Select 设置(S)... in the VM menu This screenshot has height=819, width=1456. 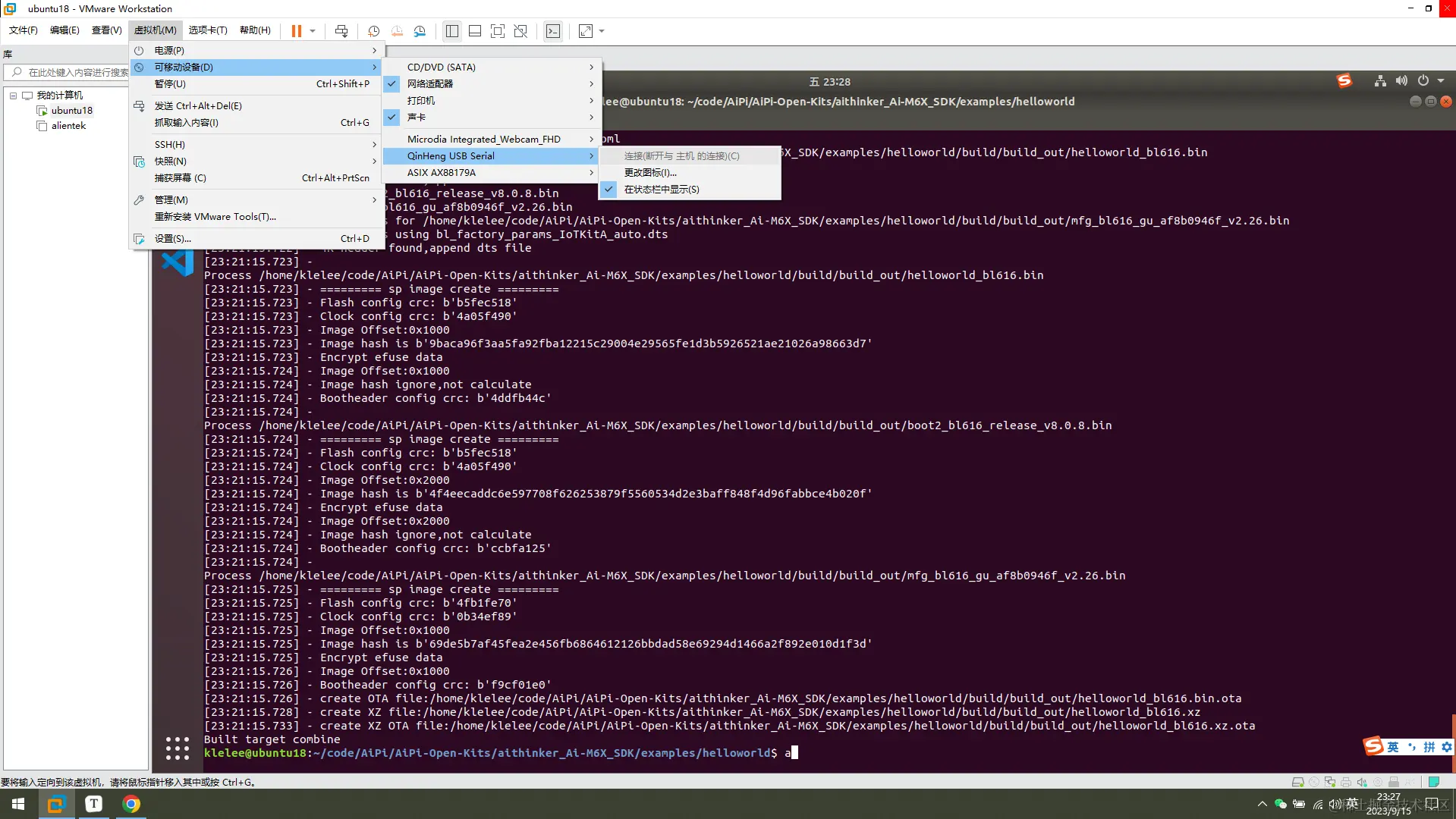tap(257, 239)
